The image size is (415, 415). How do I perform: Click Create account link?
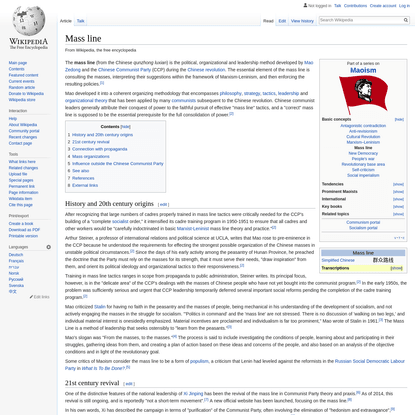(x=383, y=6)
